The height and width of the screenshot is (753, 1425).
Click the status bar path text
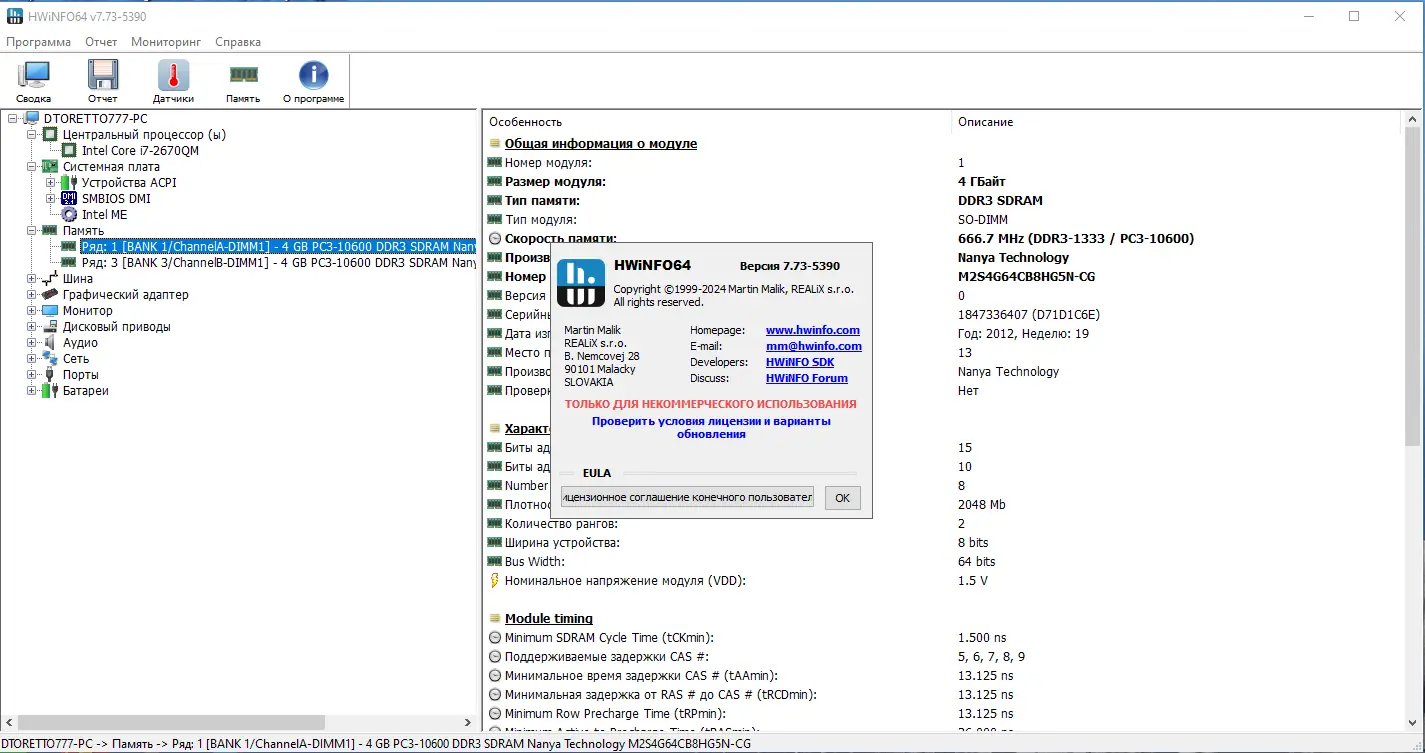point(376,744)
